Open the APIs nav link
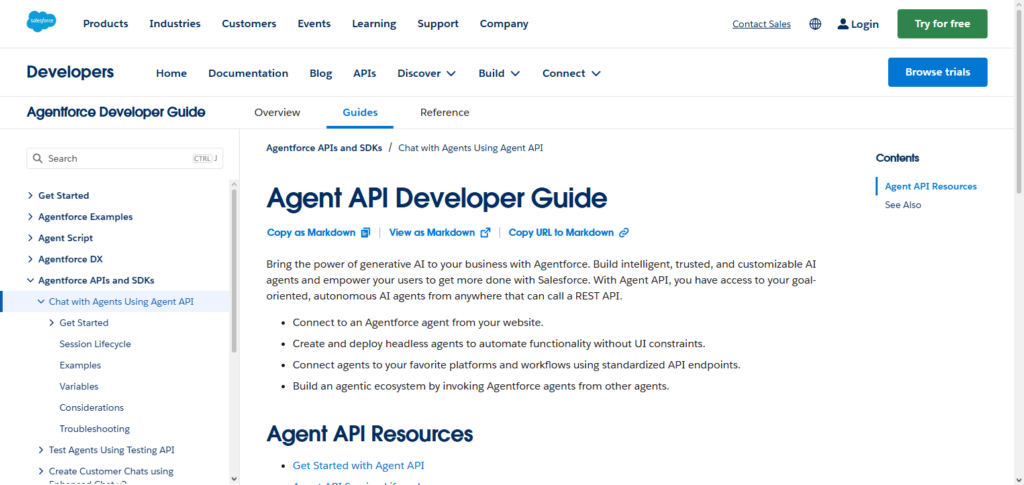 (364, 73)
